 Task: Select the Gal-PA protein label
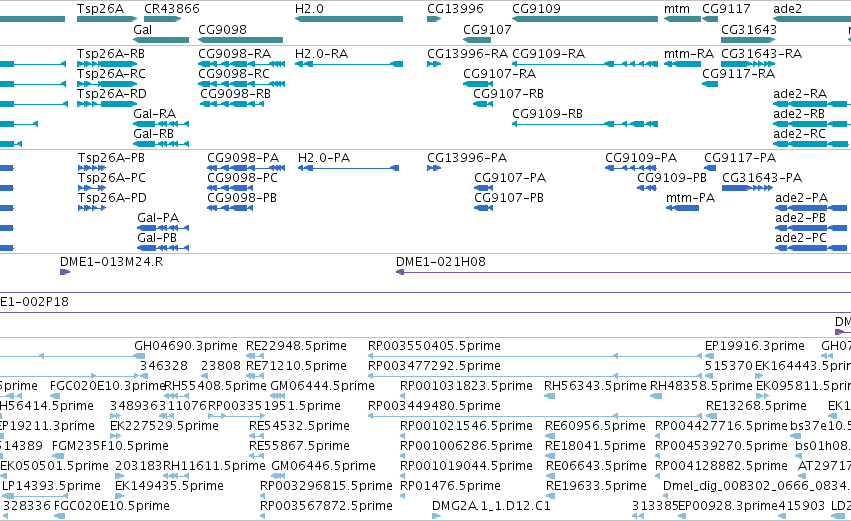(158, 218)
